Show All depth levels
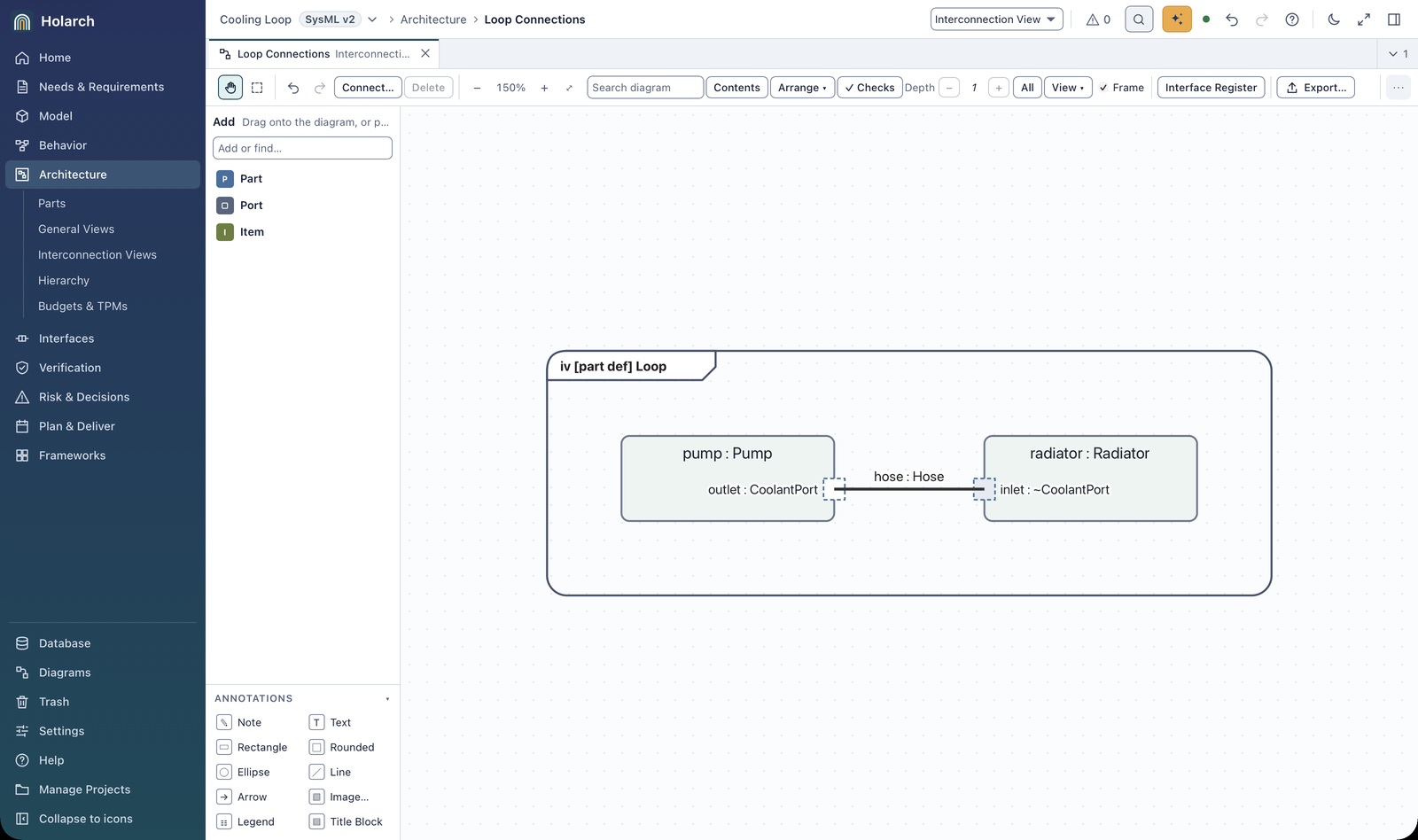 click(1027, 88)
